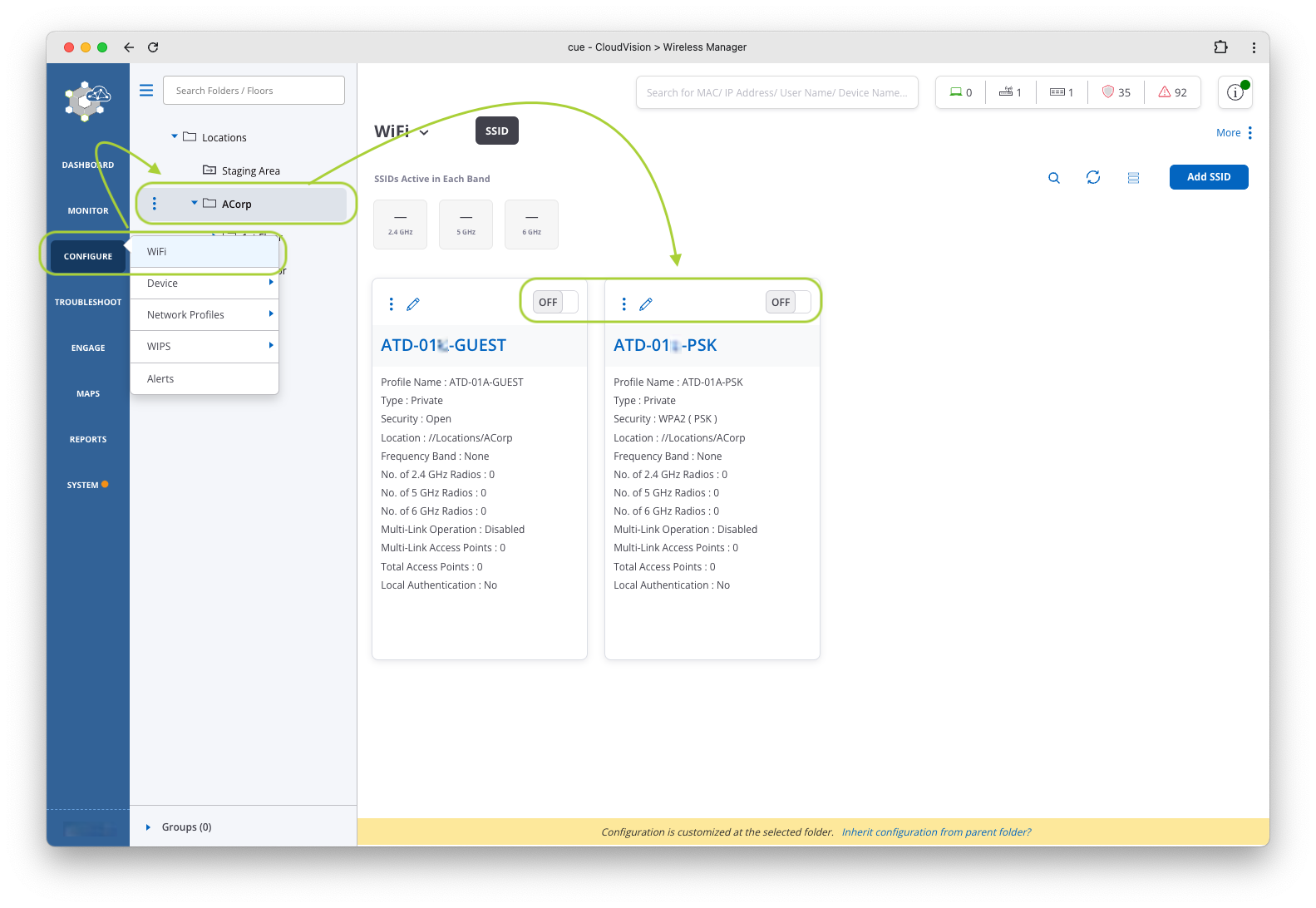
Task: Enable the ATD-01-PSK SSID switch
Action: [x=788, y=303]
